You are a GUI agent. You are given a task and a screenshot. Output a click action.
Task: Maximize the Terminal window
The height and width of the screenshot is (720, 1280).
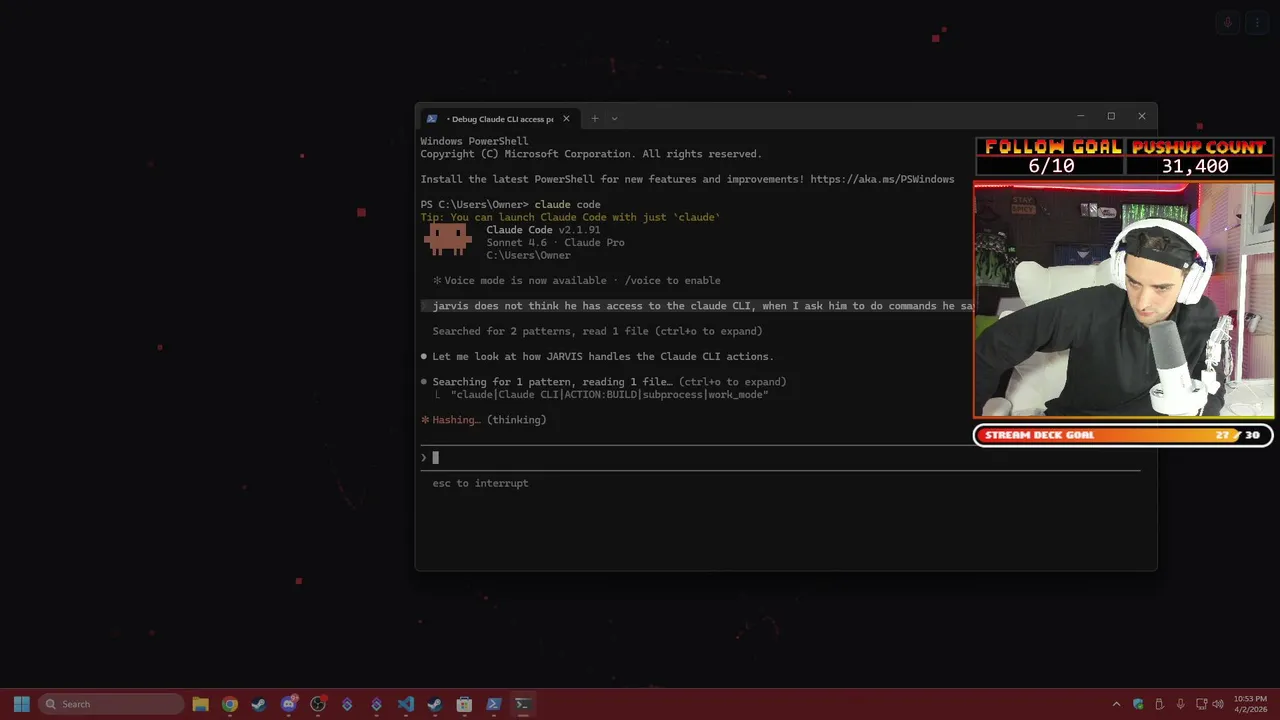pos(1111,116)
